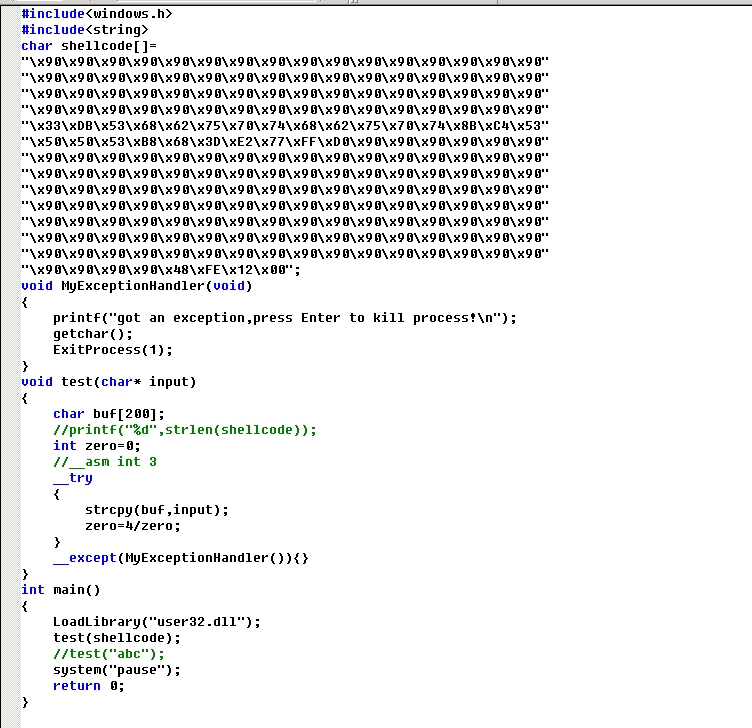This screenshot has height=728, width=752.
Task: Click the LoadLibrary("user32.dll"); call
Action: pyautogui.click(x=157, y=621)
